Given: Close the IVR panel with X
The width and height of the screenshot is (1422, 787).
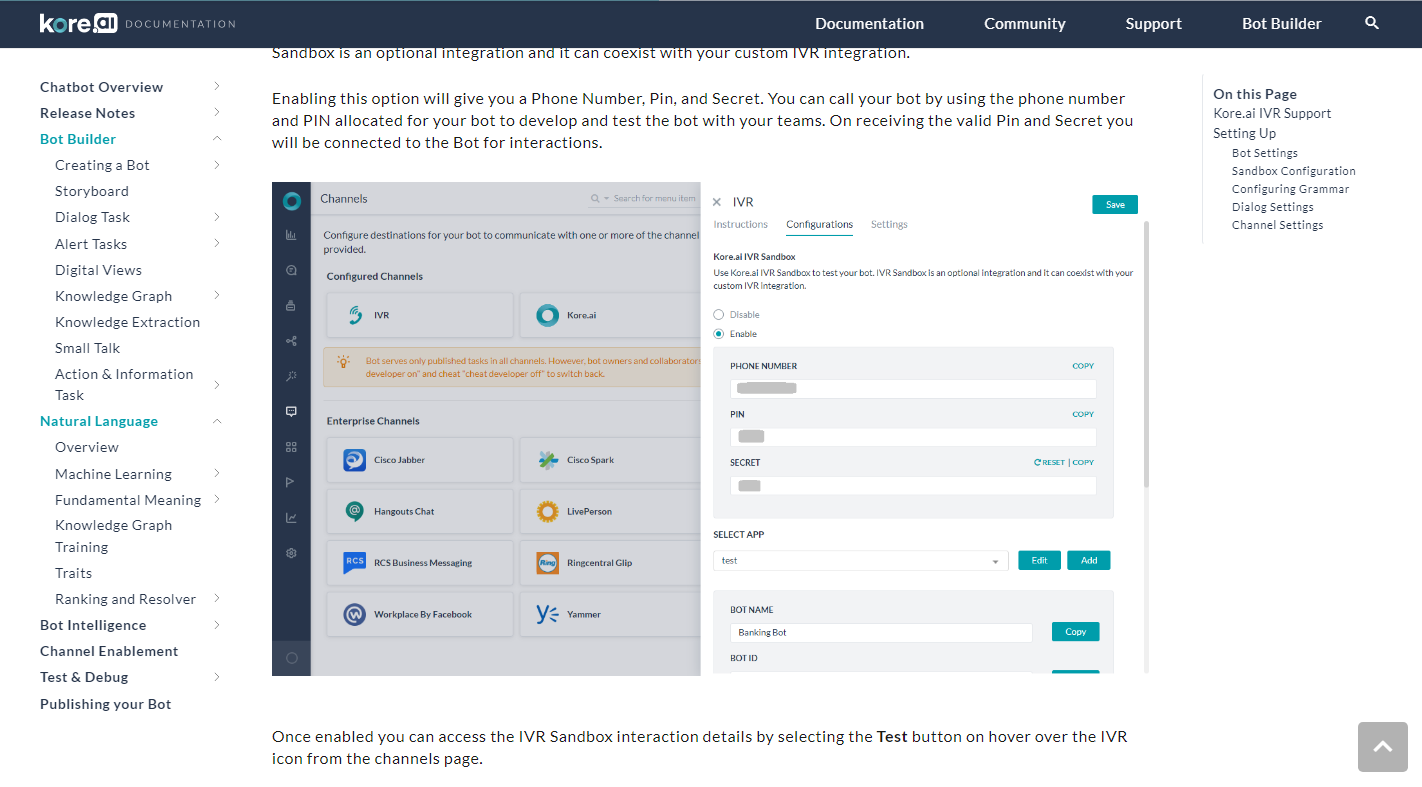Looking at the screenshot, I should [x=717, y=202].
